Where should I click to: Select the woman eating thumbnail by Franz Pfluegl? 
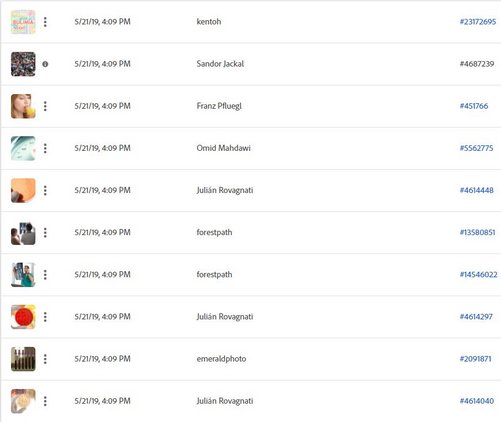click(x=23, y=106)
